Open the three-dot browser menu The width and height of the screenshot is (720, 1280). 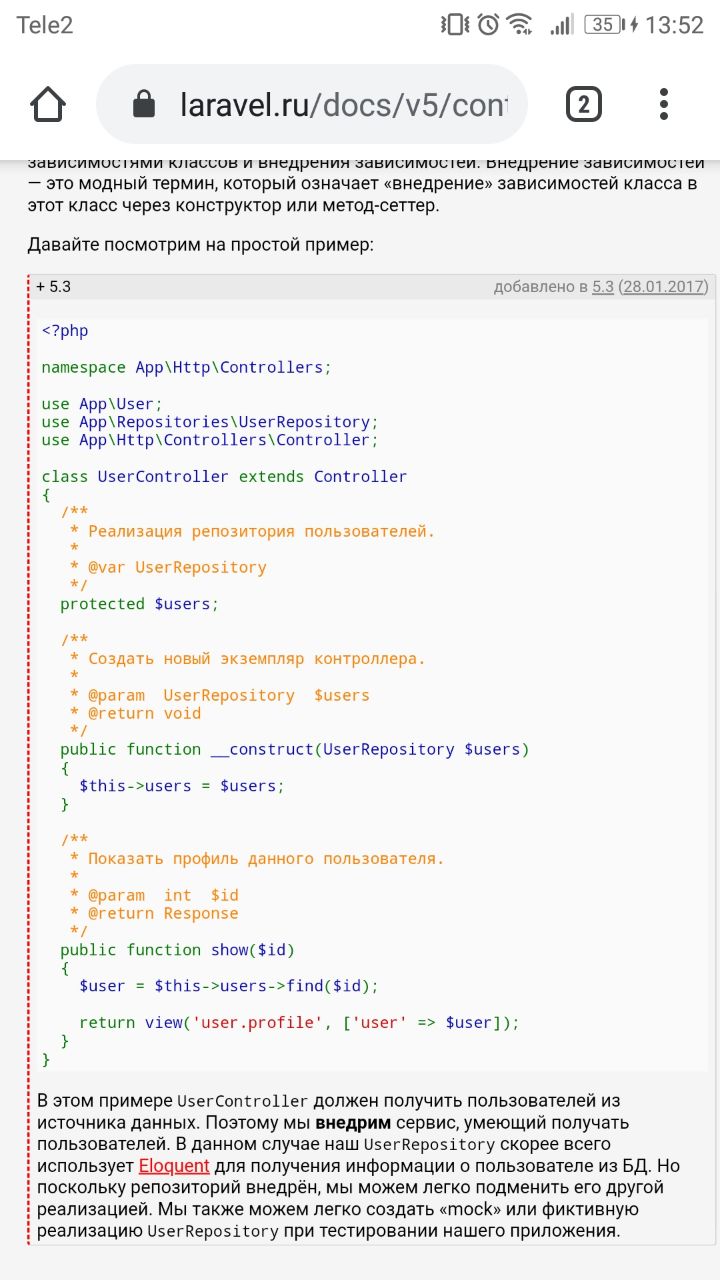click(664, 104)
